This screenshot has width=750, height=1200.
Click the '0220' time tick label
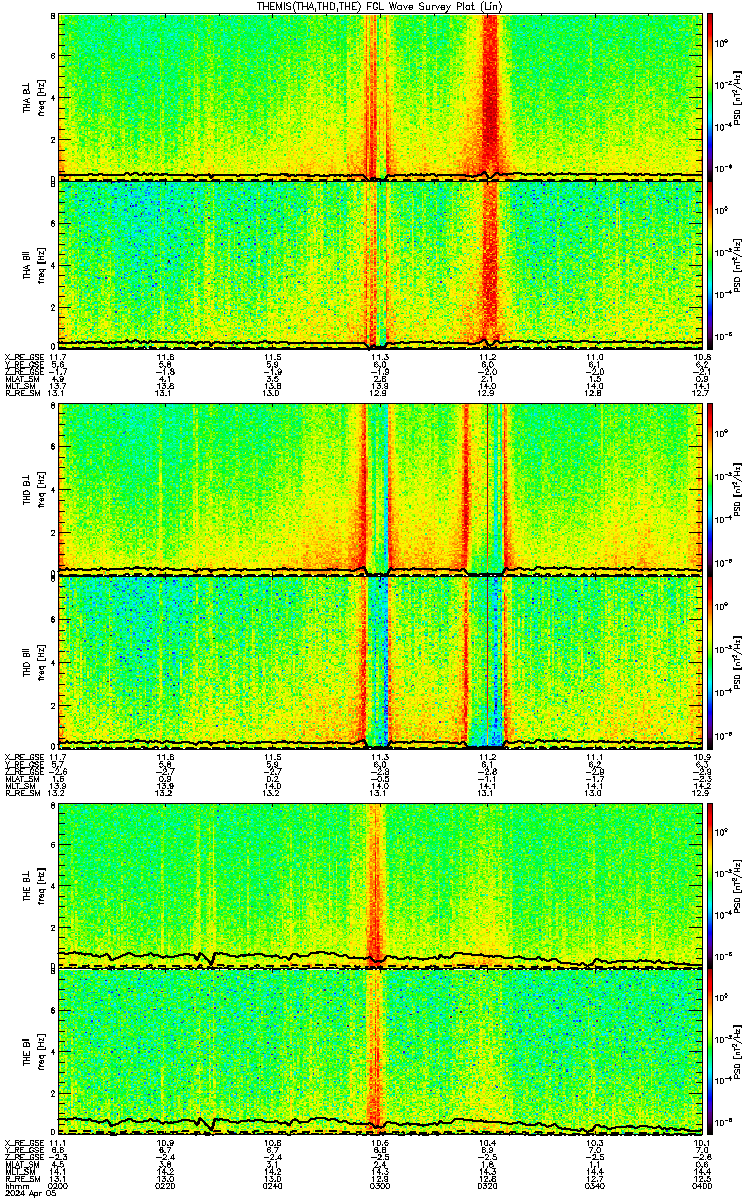point(166,1186)
